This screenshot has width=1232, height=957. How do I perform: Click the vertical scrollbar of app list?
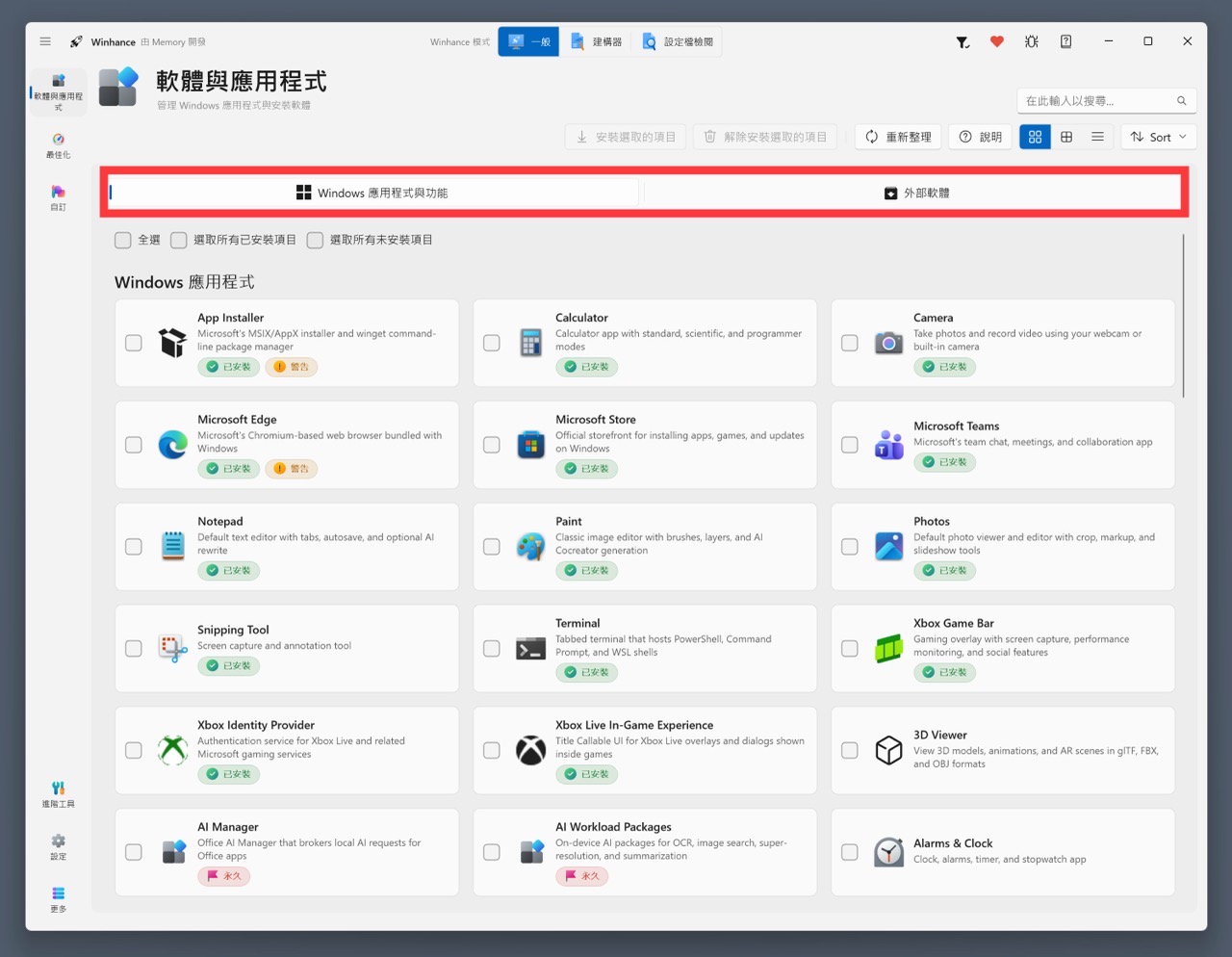click(1183, 315)
